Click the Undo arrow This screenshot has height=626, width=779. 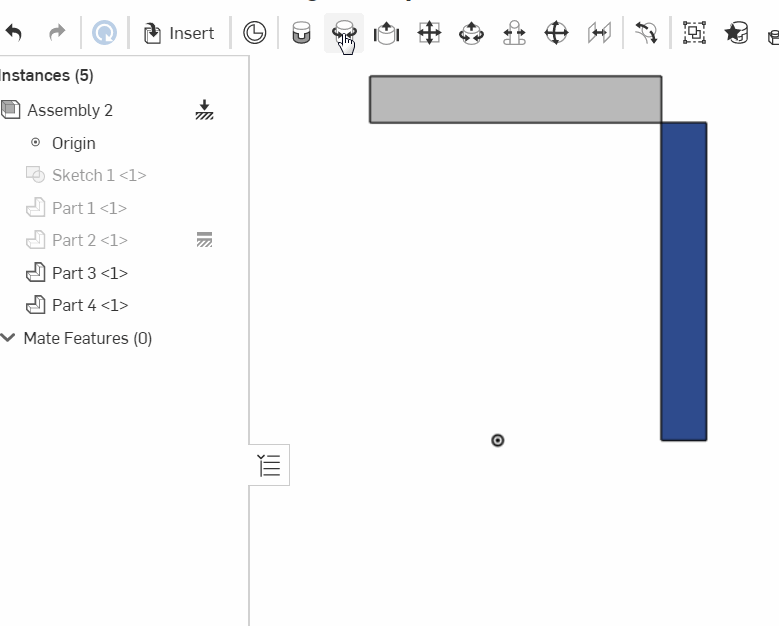[x=14, y=33]
